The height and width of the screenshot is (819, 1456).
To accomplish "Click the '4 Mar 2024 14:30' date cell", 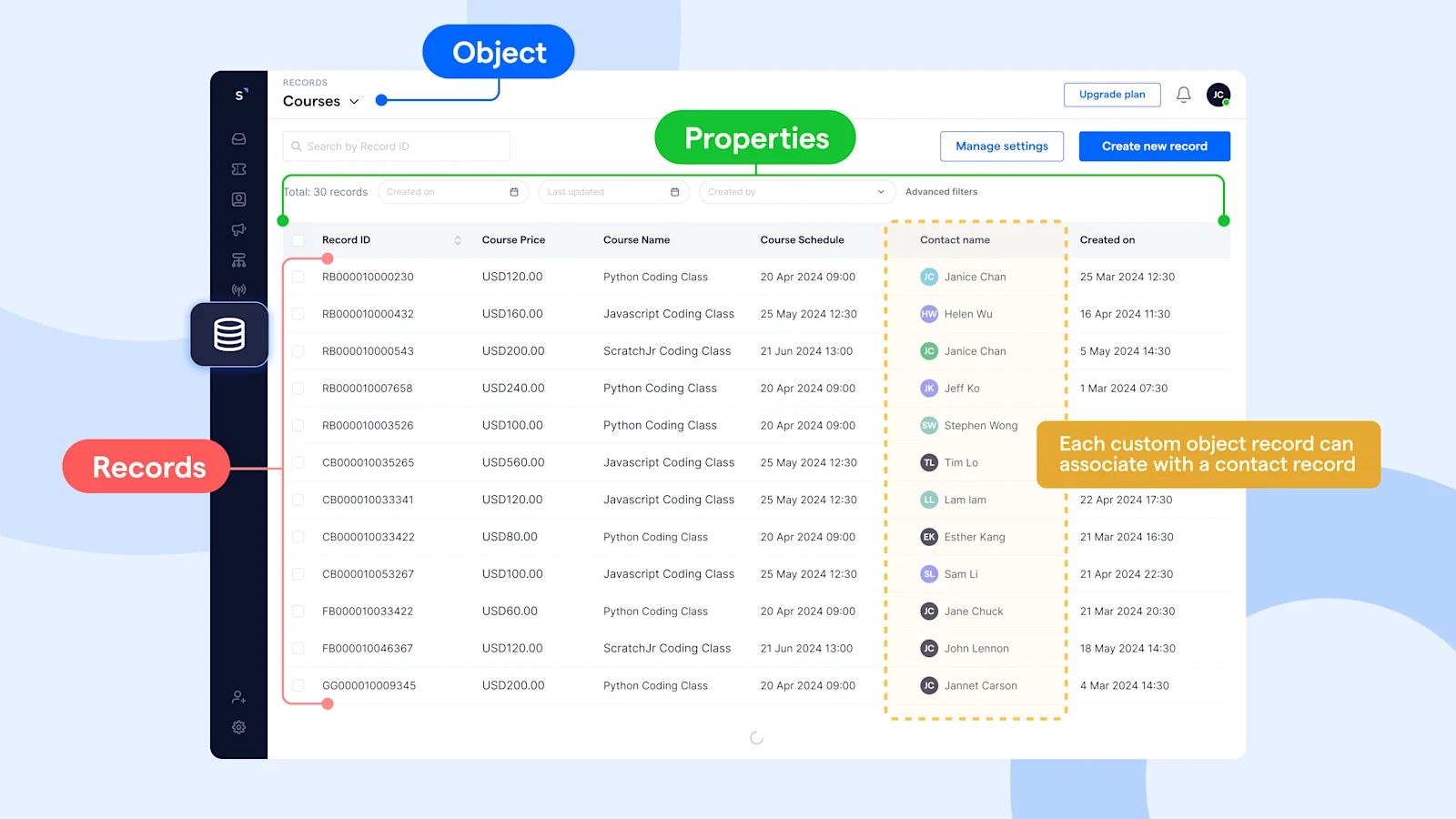I will [x=1124, y=686].
